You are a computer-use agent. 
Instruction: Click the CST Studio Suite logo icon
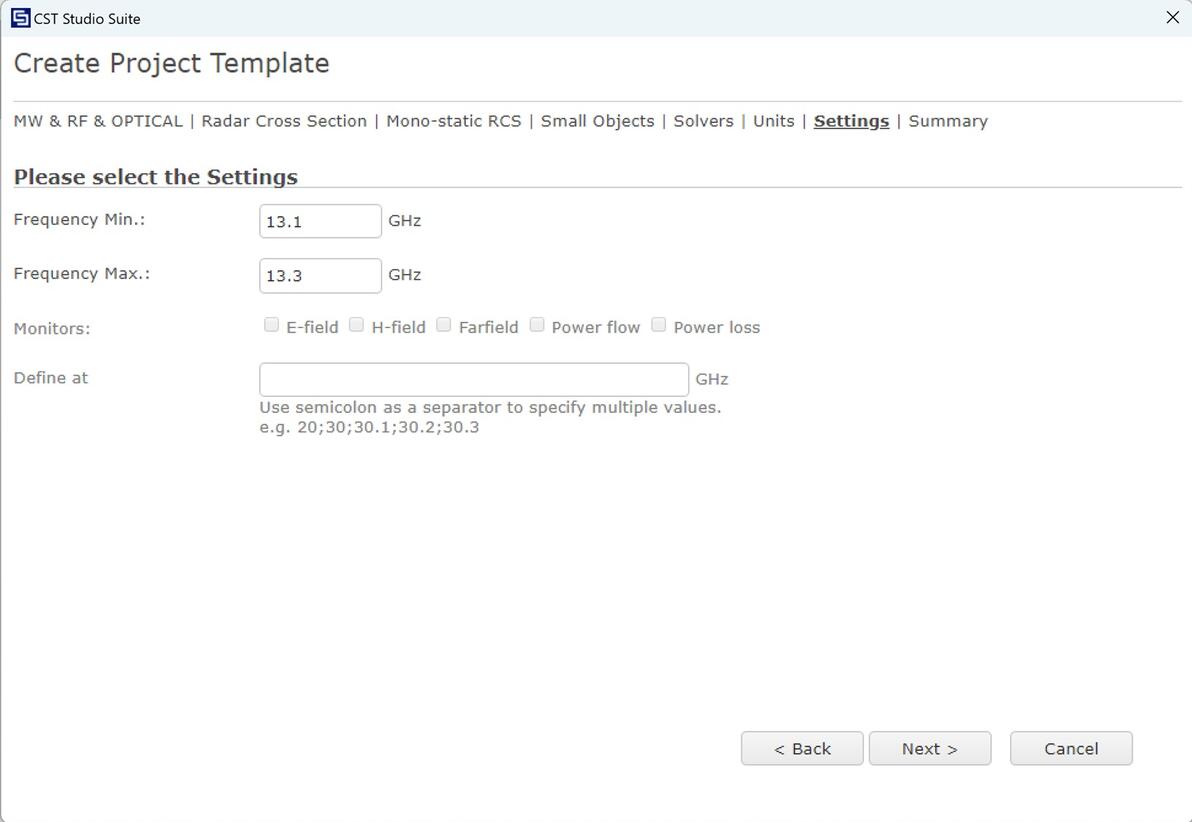click(x=20, y=18)
